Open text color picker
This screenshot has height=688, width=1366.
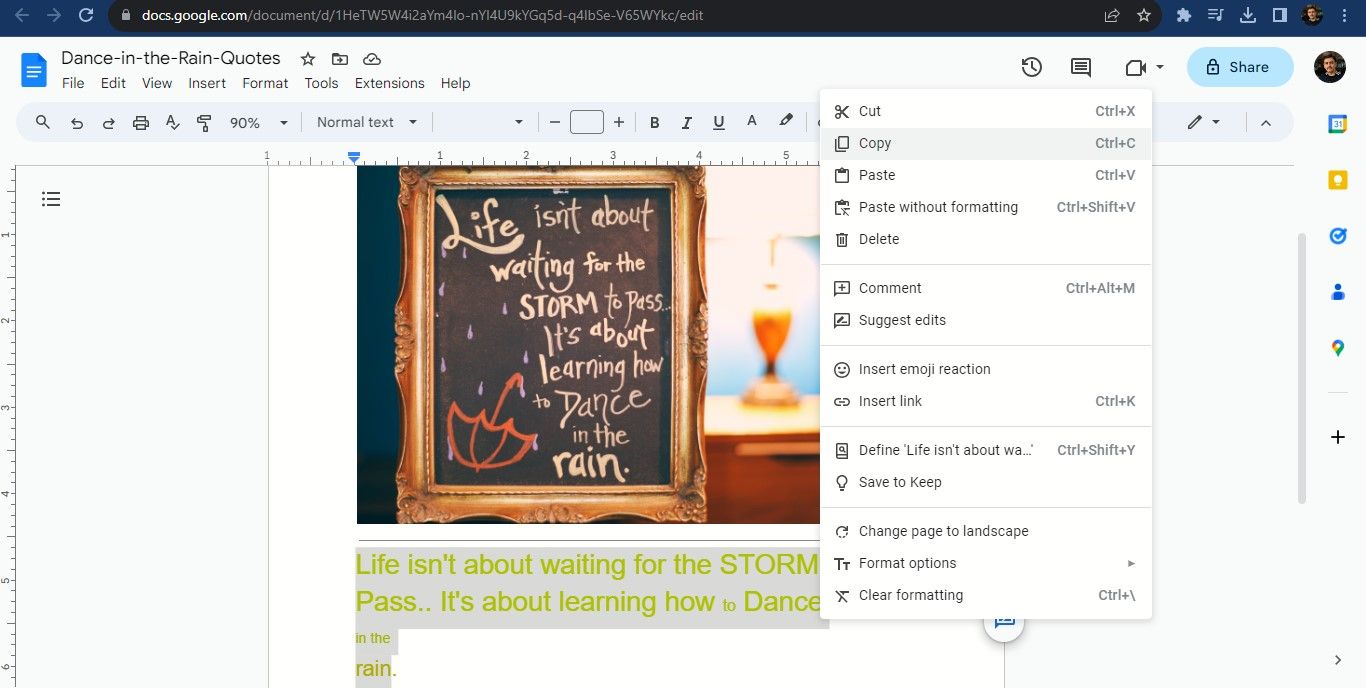tap(751, 122)
